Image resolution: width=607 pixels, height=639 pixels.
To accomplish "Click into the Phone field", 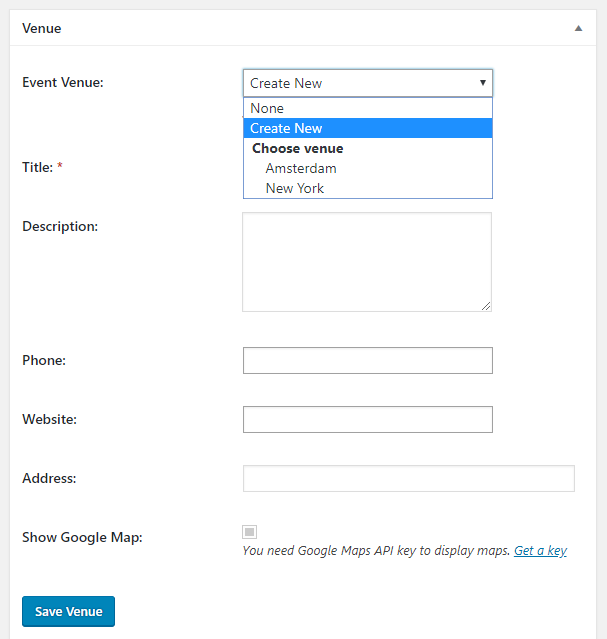I will coord(368,360).
